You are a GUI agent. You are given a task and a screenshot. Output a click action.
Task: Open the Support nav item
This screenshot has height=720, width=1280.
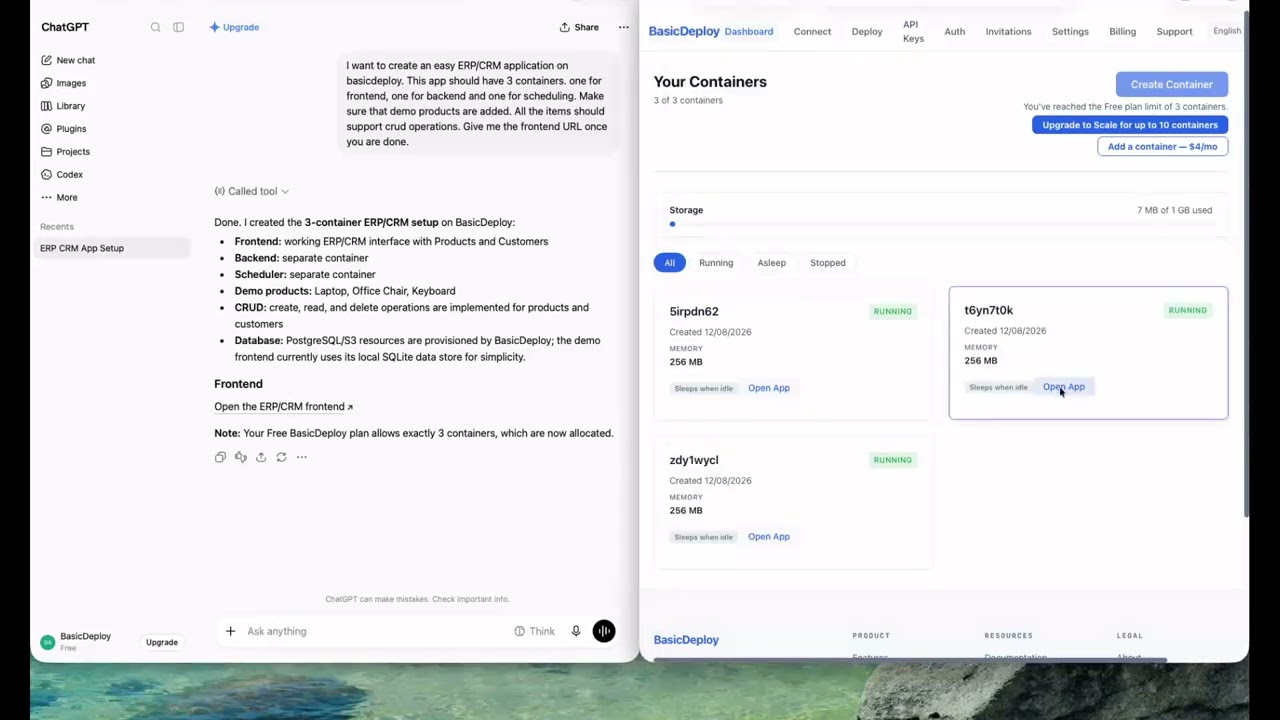tap(1174, 31)
